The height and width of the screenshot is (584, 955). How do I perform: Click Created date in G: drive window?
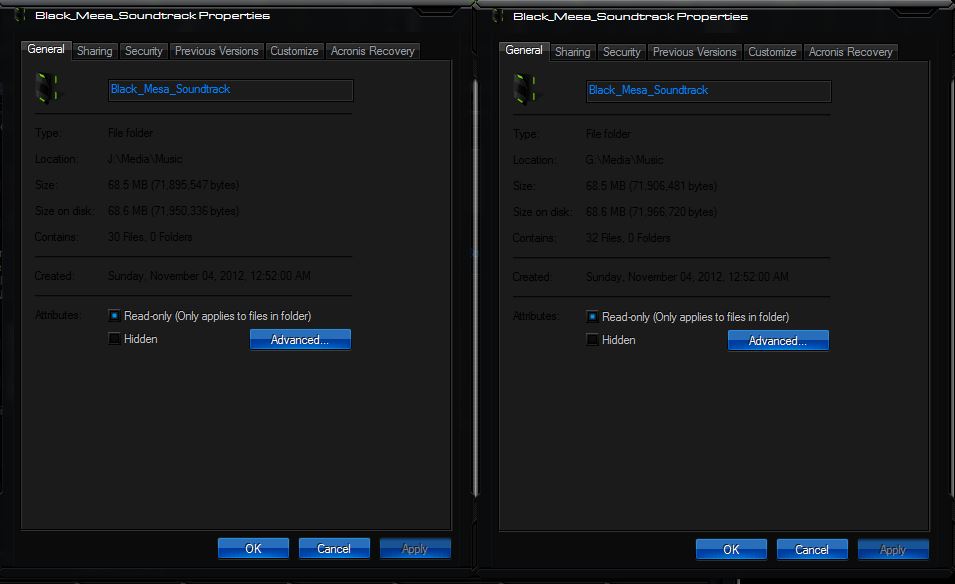pos(687,277)
